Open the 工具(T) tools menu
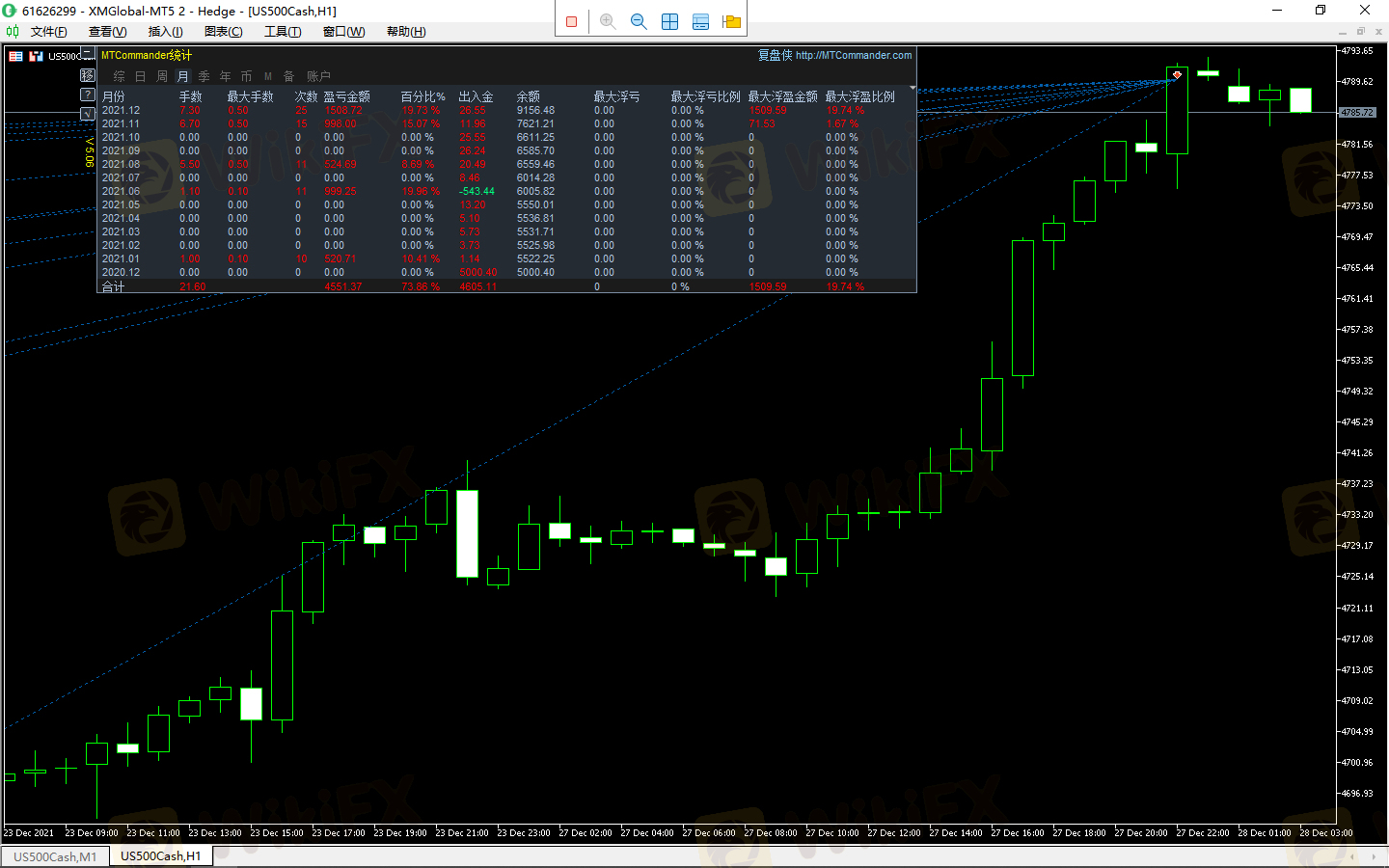The height and width of the screenshot is (868, 1389). (x=283, y=32)
